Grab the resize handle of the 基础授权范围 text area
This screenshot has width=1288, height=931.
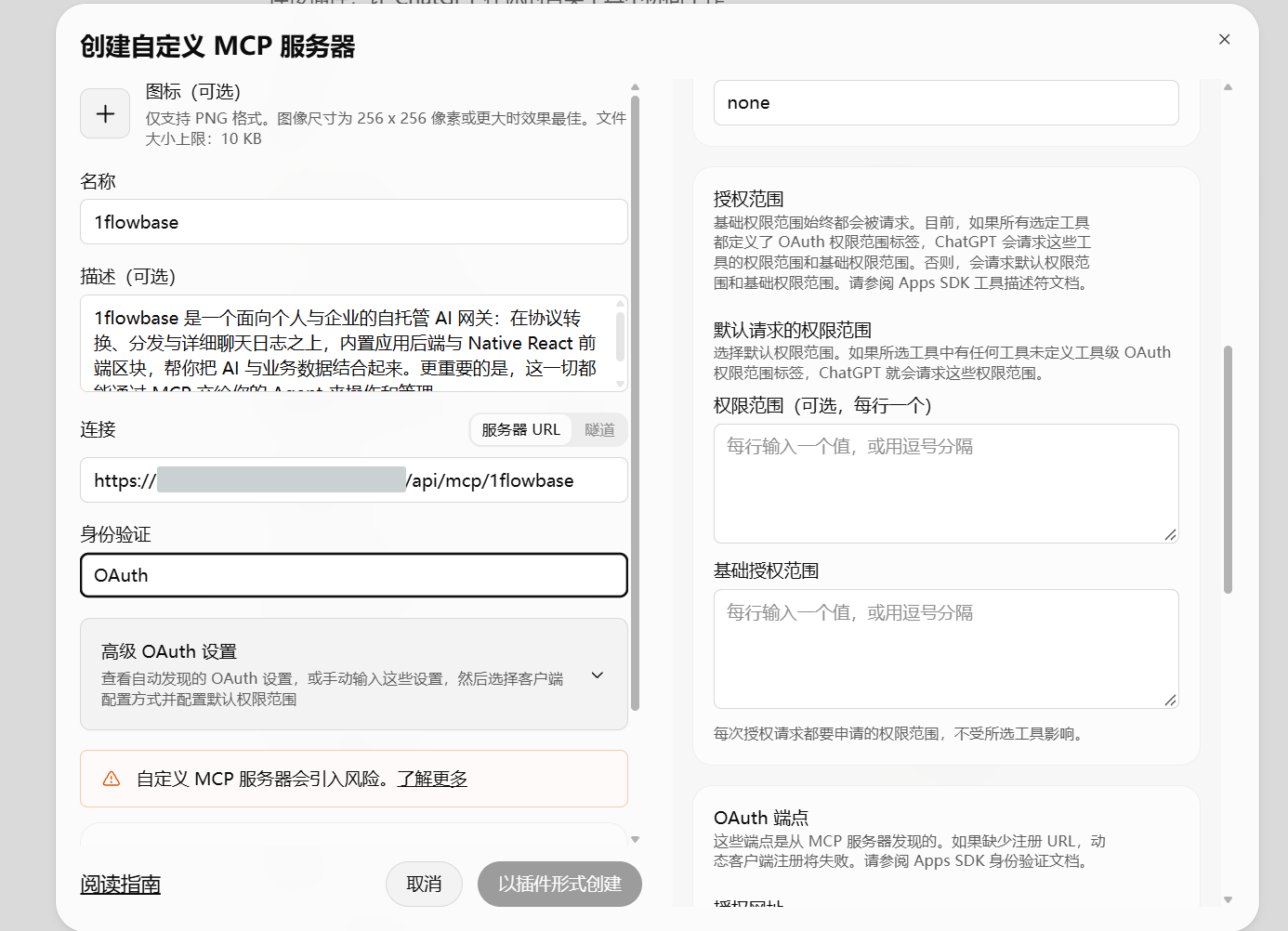(1170, 700)
